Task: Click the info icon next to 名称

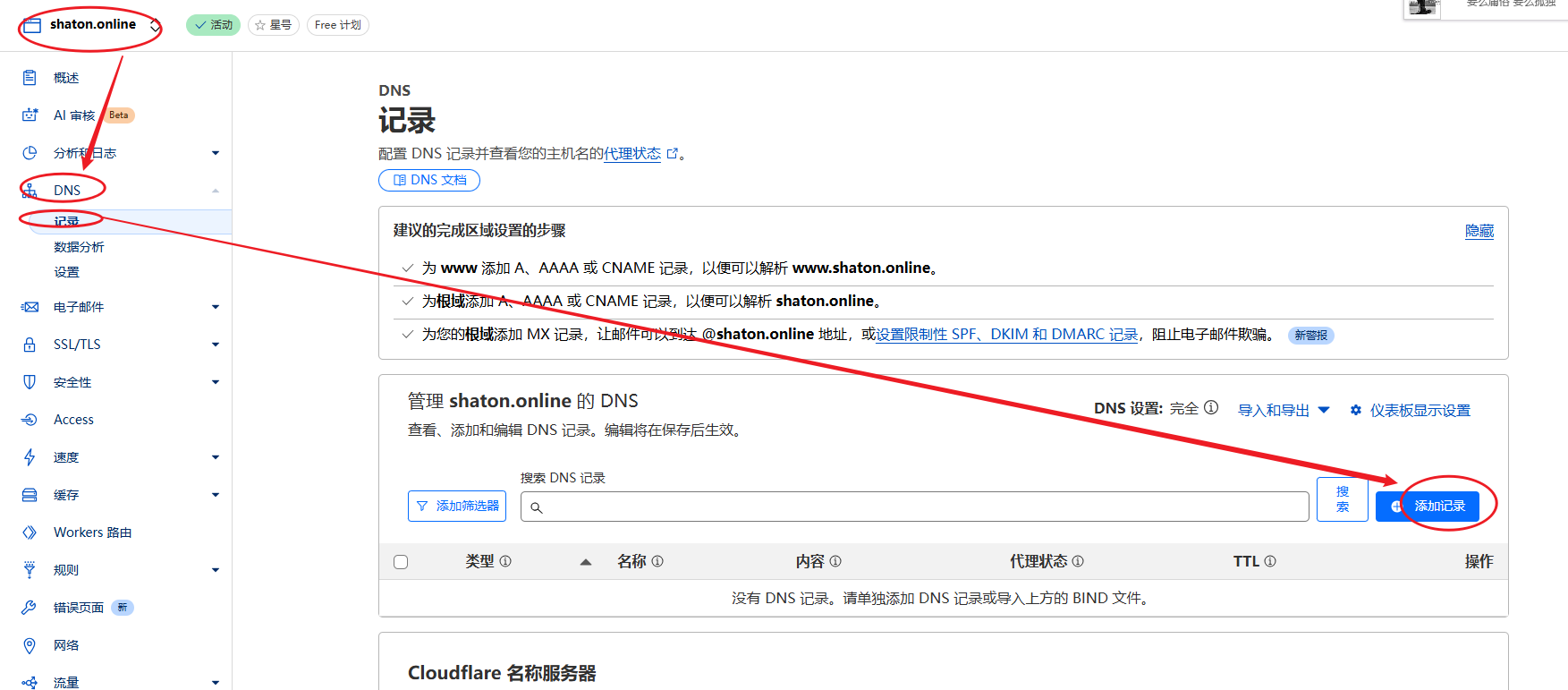Action: [657, 561]
